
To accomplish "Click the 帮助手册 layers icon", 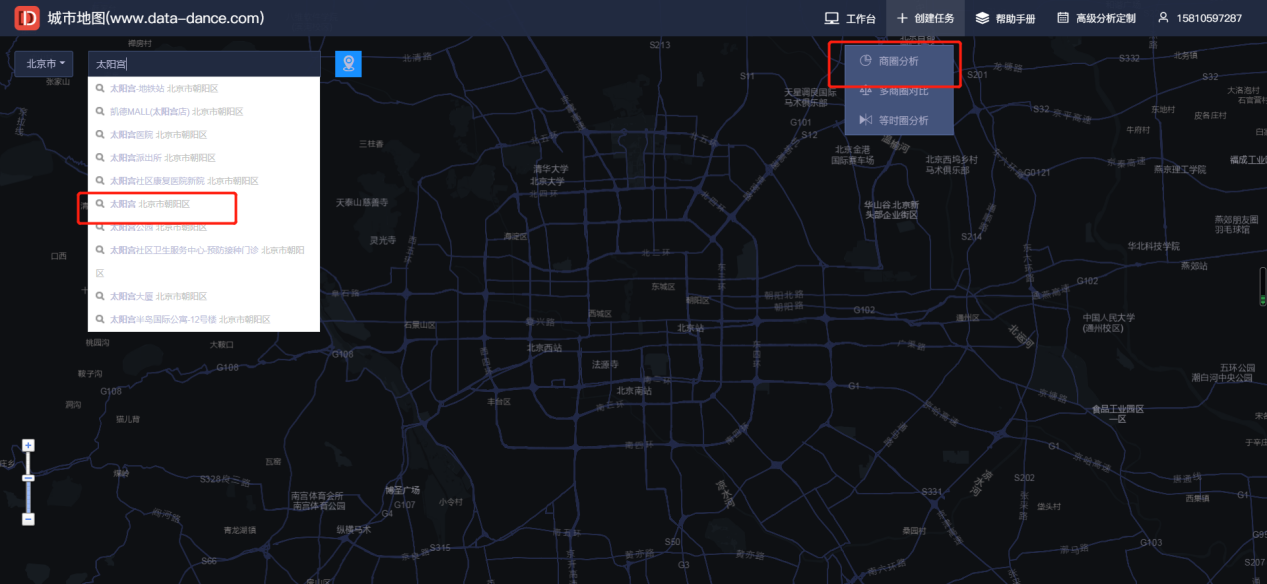I will tap(982, 18).
